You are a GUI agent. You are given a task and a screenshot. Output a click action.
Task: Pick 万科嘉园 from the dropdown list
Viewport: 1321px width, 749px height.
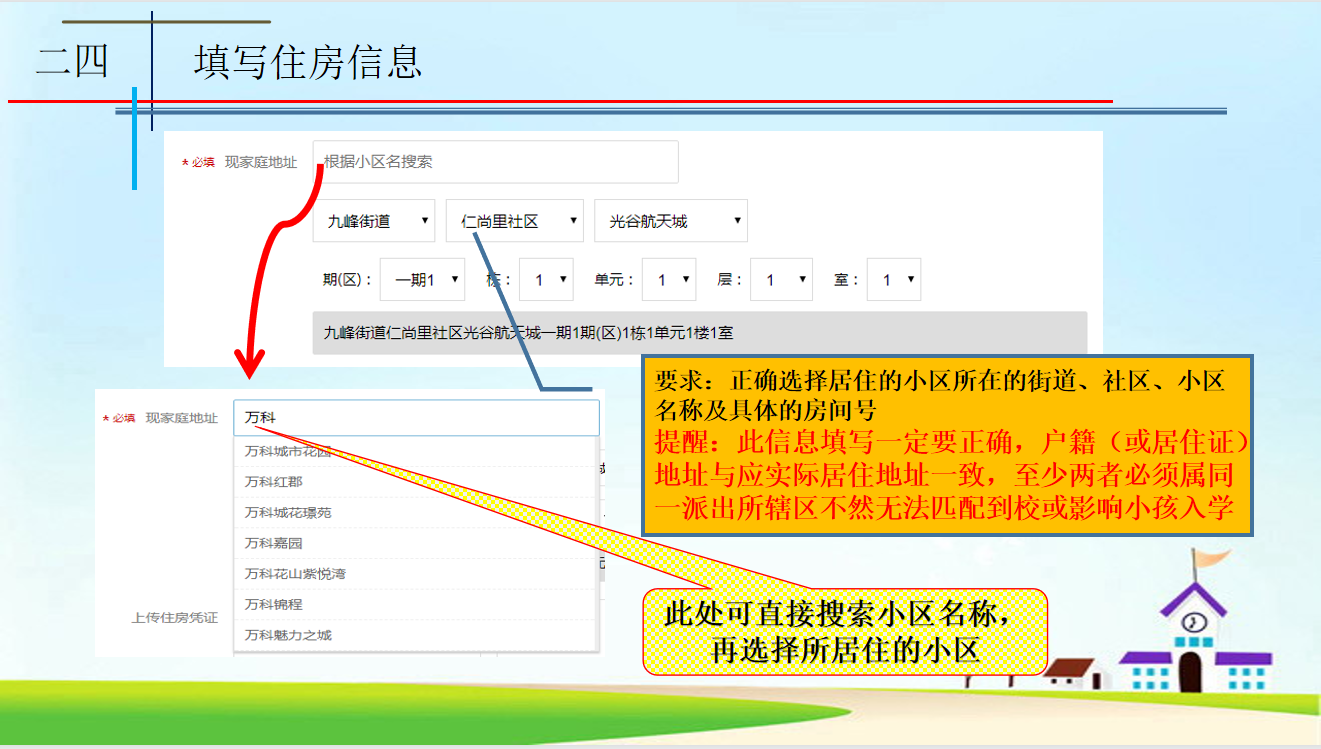[274, 543]
